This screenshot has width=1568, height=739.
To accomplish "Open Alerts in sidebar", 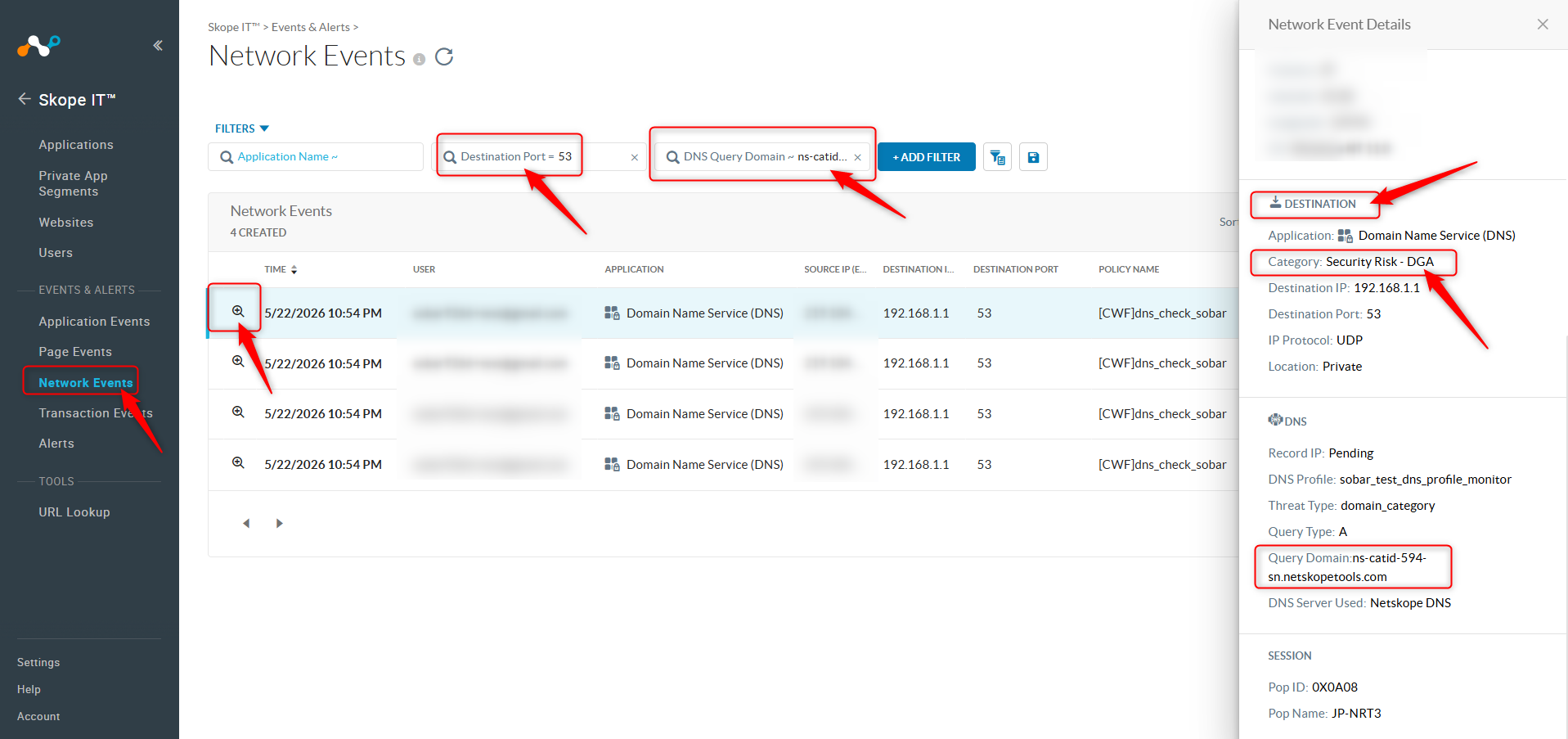I will (56, 444).
